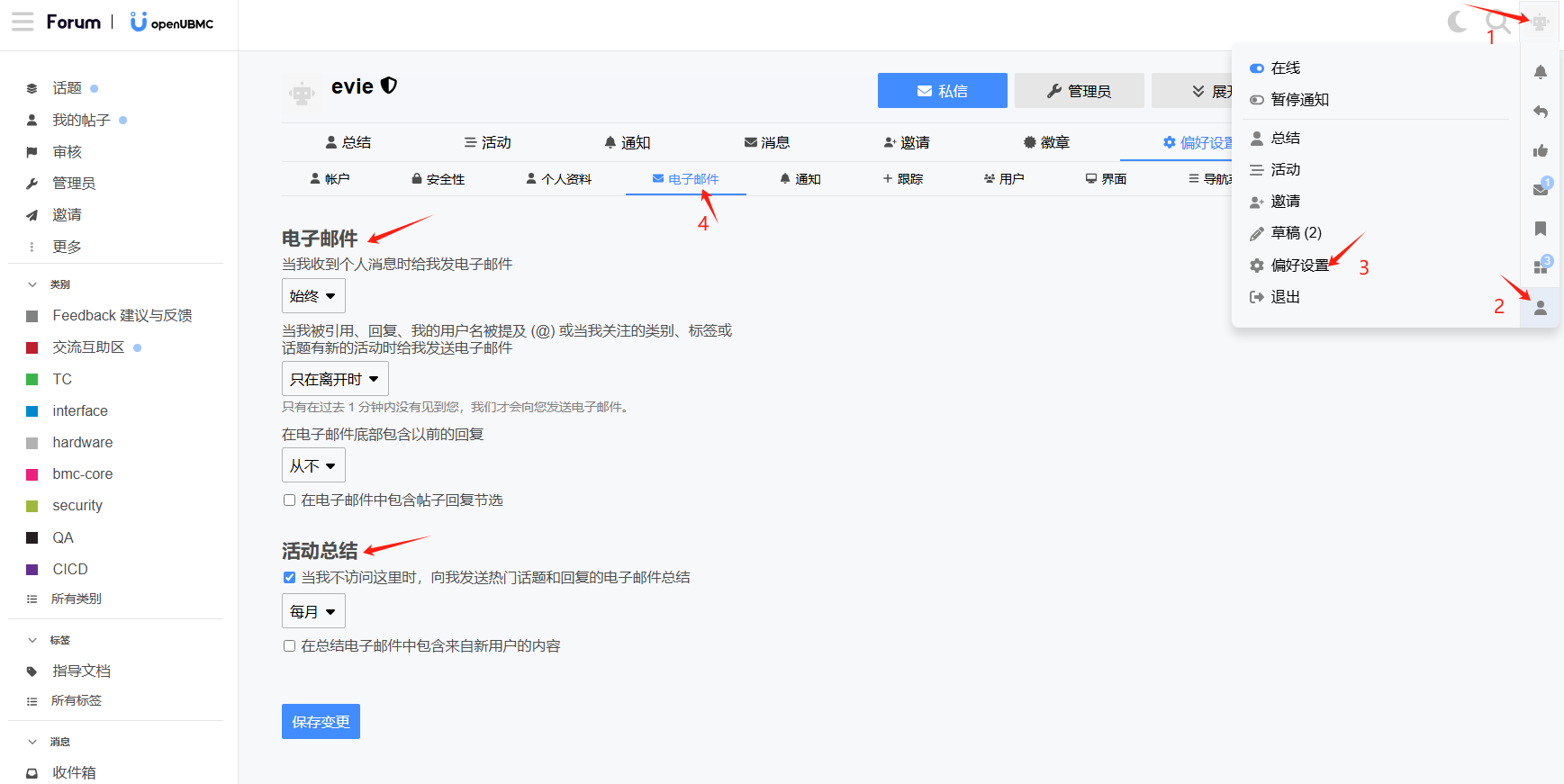Open the red 交流互助区 category
The image size is (1564, 784).
tap(88, 347)
